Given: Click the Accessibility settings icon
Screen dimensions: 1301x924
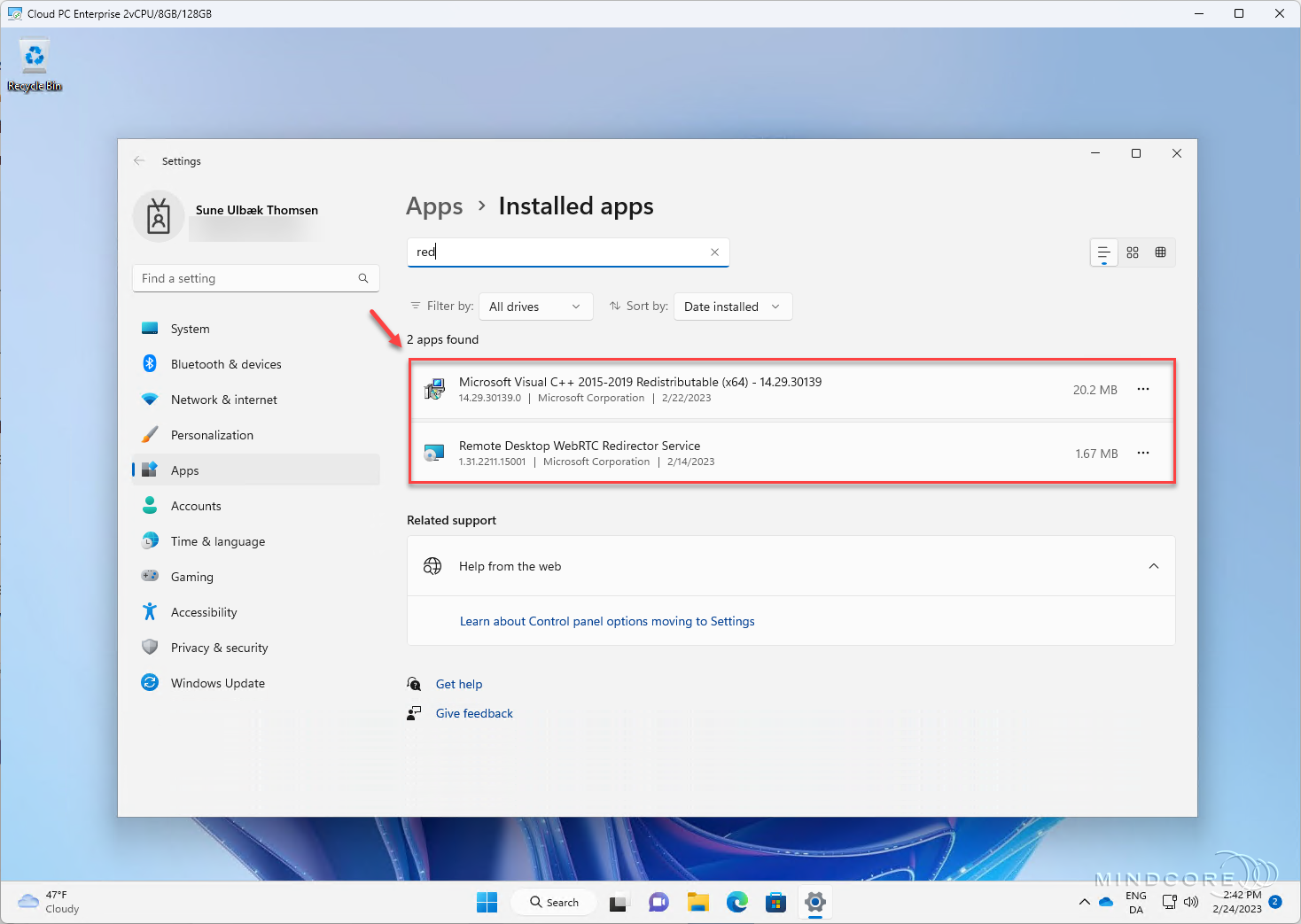Looking at the screenshot, I should click(x=149, y=611).
